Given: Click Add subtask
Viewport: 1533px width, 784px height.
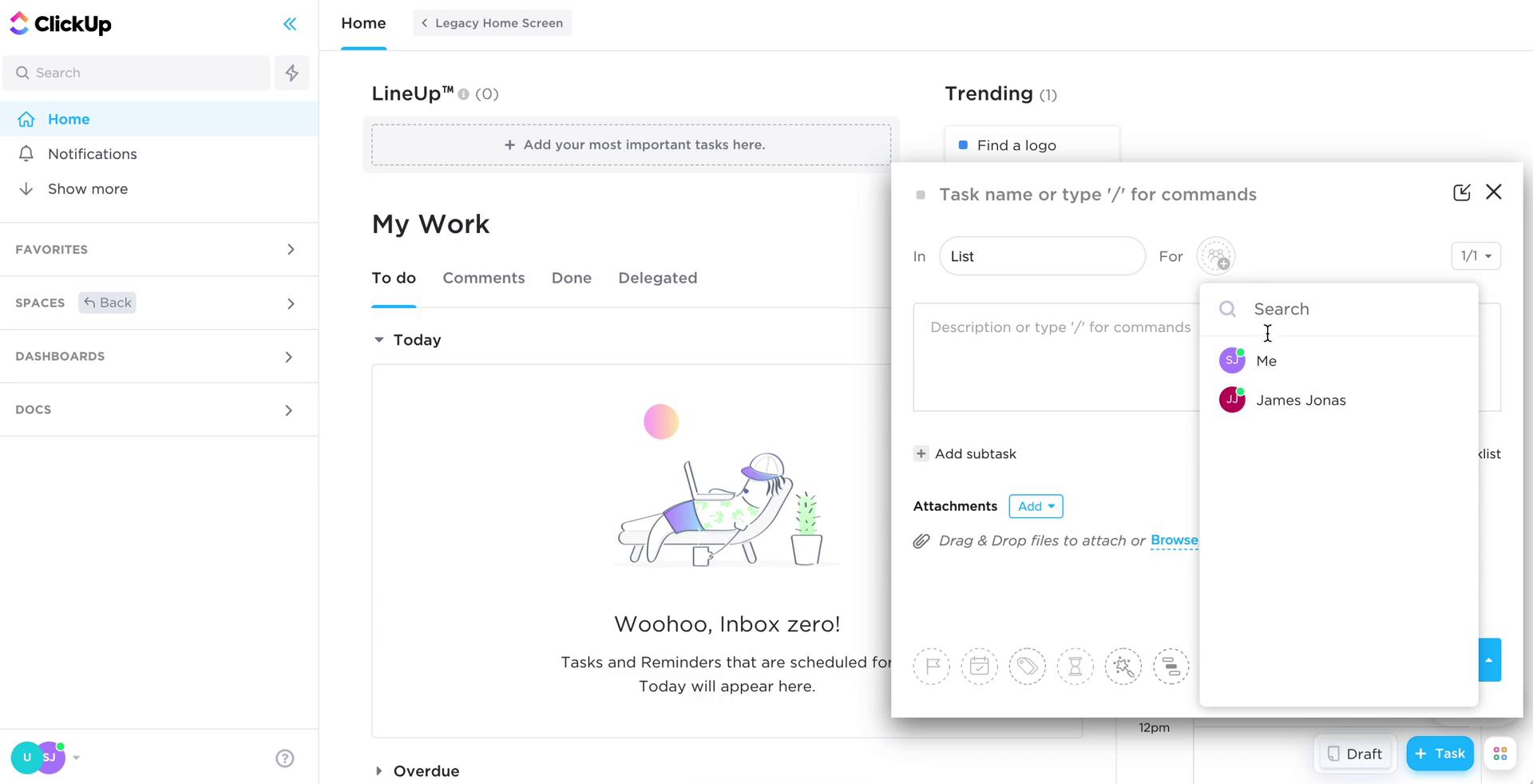Looking at the screenshot, I should pos(976,453).
